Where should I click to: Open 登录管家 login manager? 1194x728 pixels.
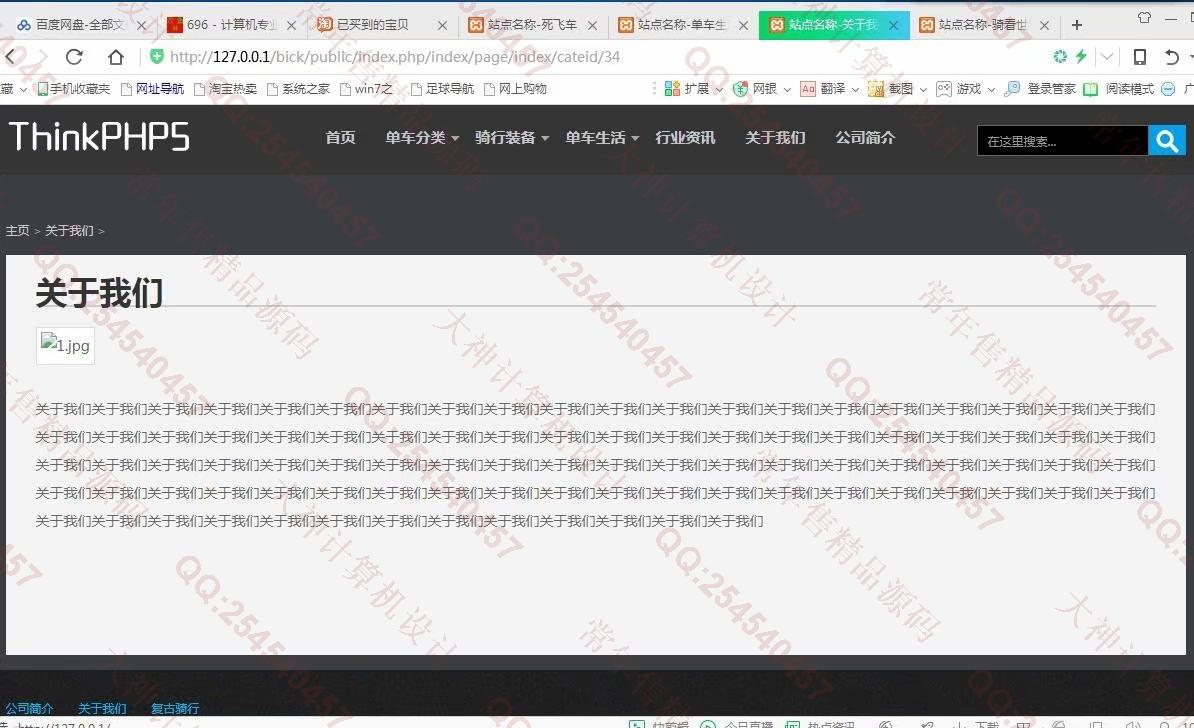[x=1040, y=88]
